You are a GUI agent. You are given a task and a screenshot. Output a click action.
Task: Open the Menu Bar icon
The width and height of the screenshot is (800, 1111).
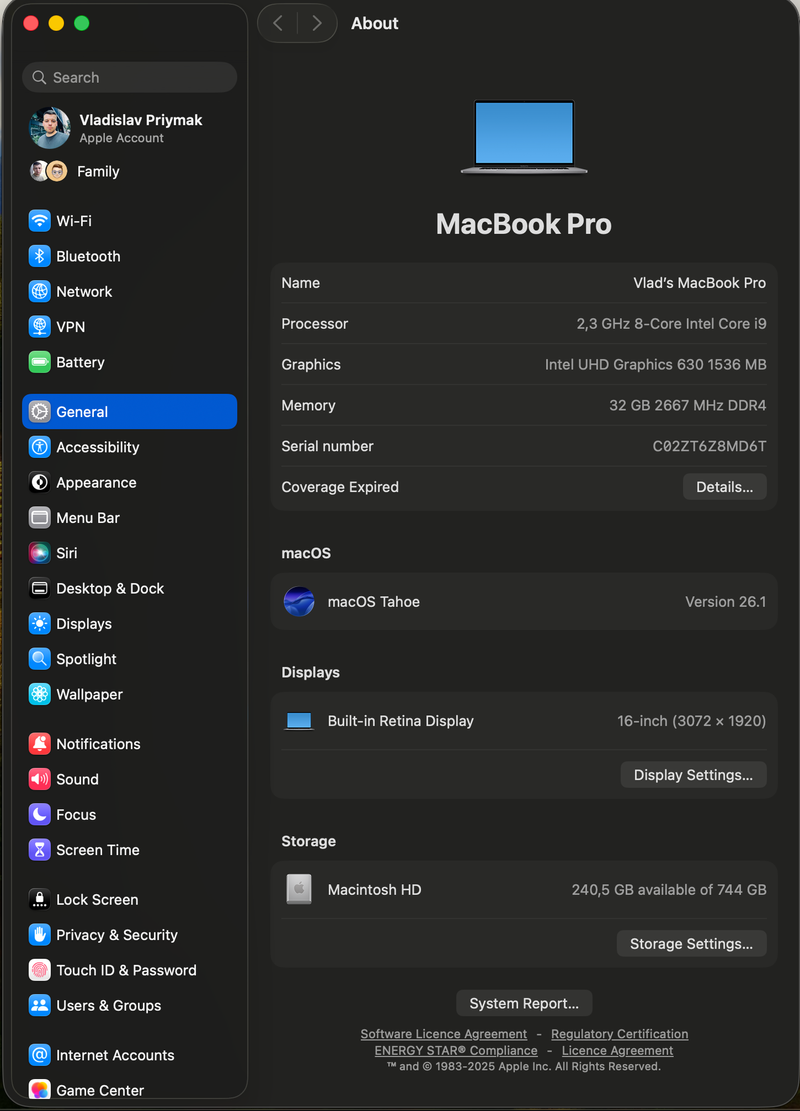(40, 518)
